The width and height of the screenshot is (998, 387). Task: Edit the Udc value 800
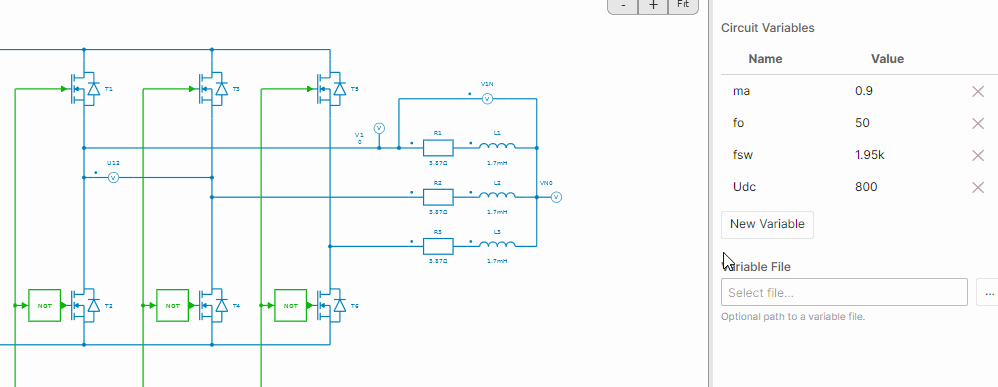866,186
